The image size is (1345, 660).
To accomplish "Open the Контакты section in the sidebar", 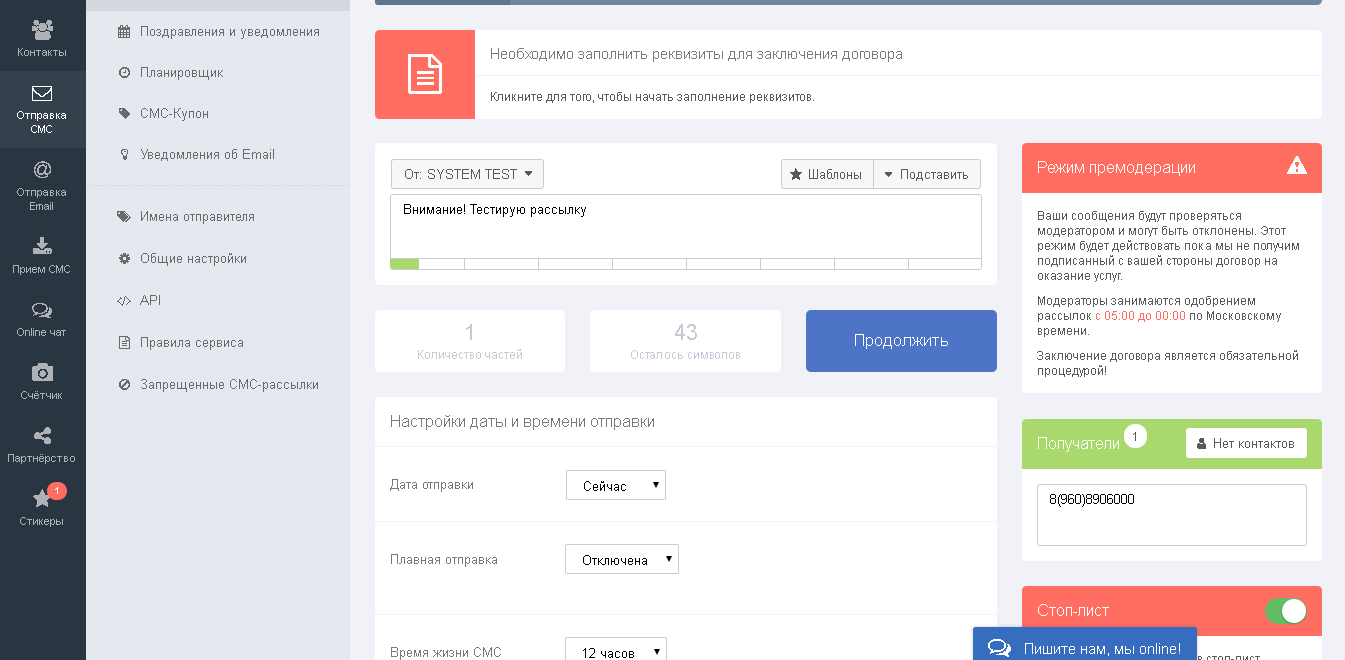I will point(41,36).
